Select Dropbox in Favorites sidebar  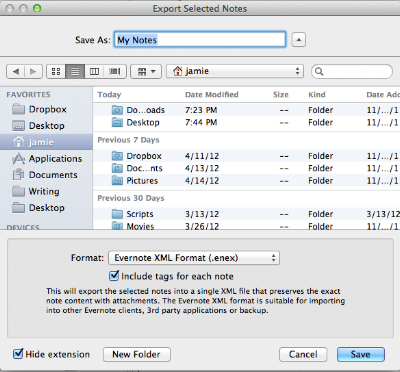tap(46, 109)
